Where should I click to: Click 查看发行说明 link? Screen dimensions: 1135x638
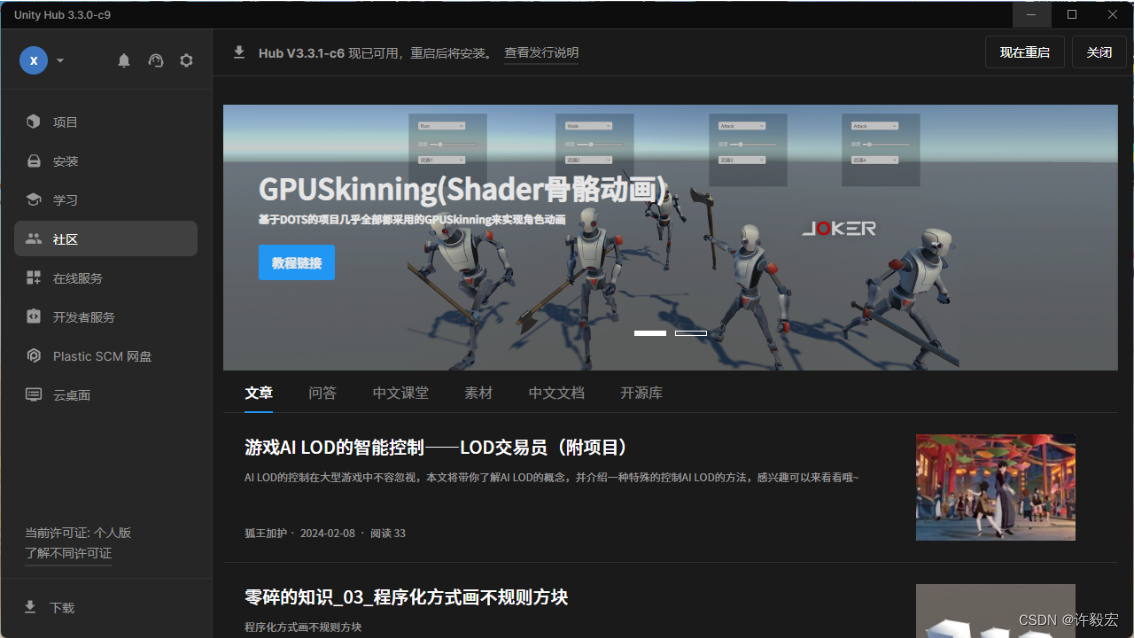[541, 52]
